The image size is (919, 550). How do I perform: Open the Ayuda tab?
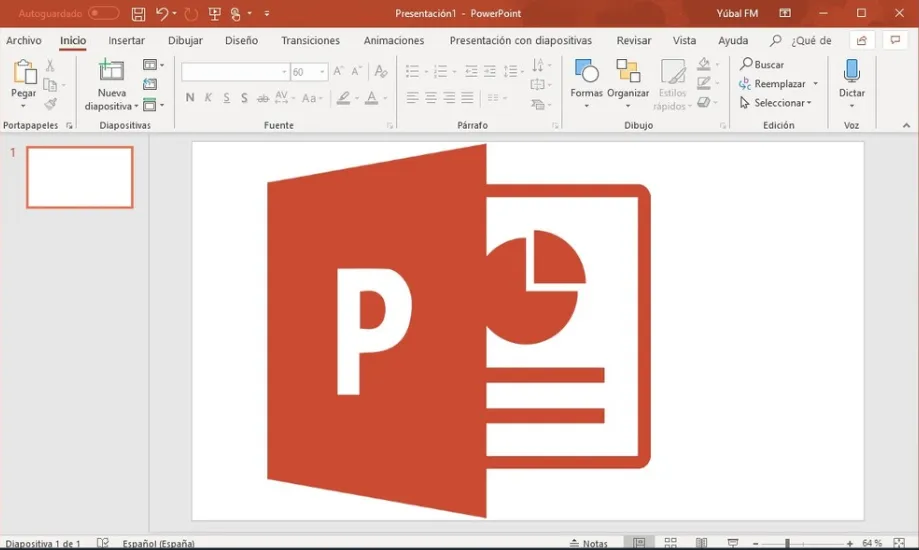pyautogui.click(x=733, y=40)
